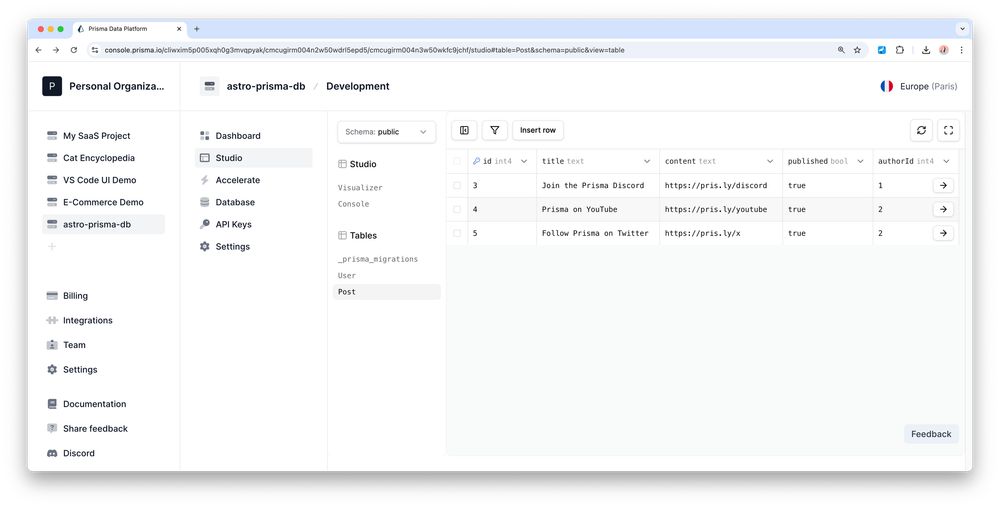Open a new browser tab with plus
Viewport: 1000px width, 508px height.
196,29
